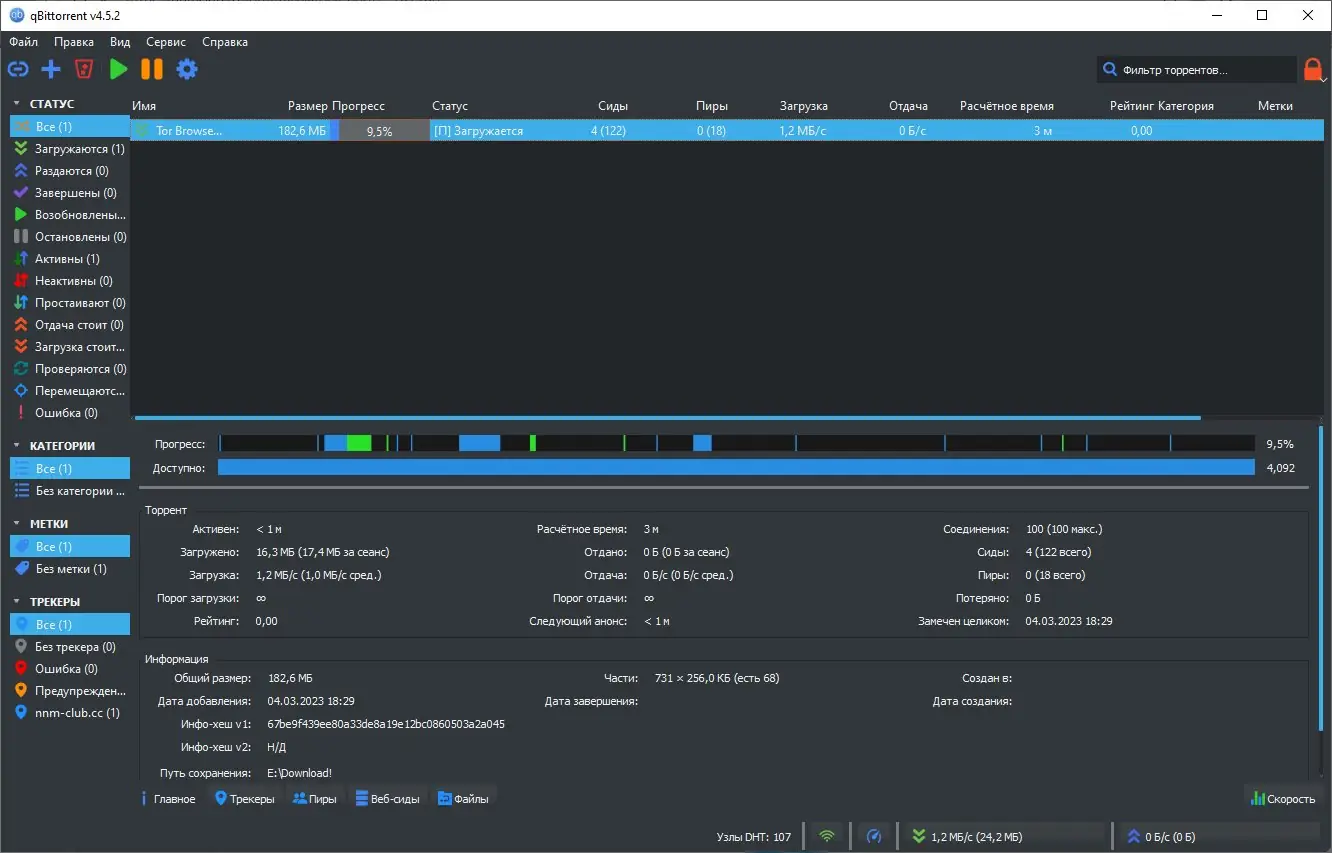The height and width of the screenshot is (853, 1332).
Task: Select the nnm-club.cc (1) tracker
Action: click(70, 713)
